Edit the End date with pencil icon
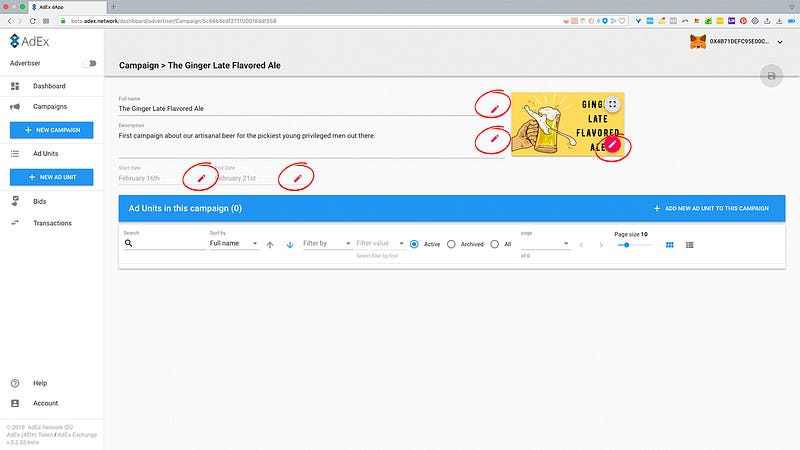This screenshot has width=800, height=450. pos(297,178)
